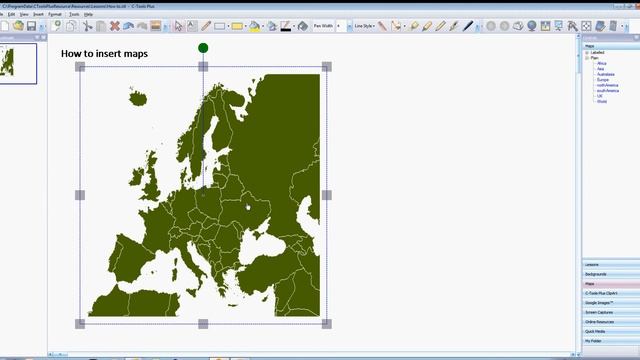Screen dimensions: 640x360
Task: Click the green rotation handle above map
Action: (x=203, y=48)
